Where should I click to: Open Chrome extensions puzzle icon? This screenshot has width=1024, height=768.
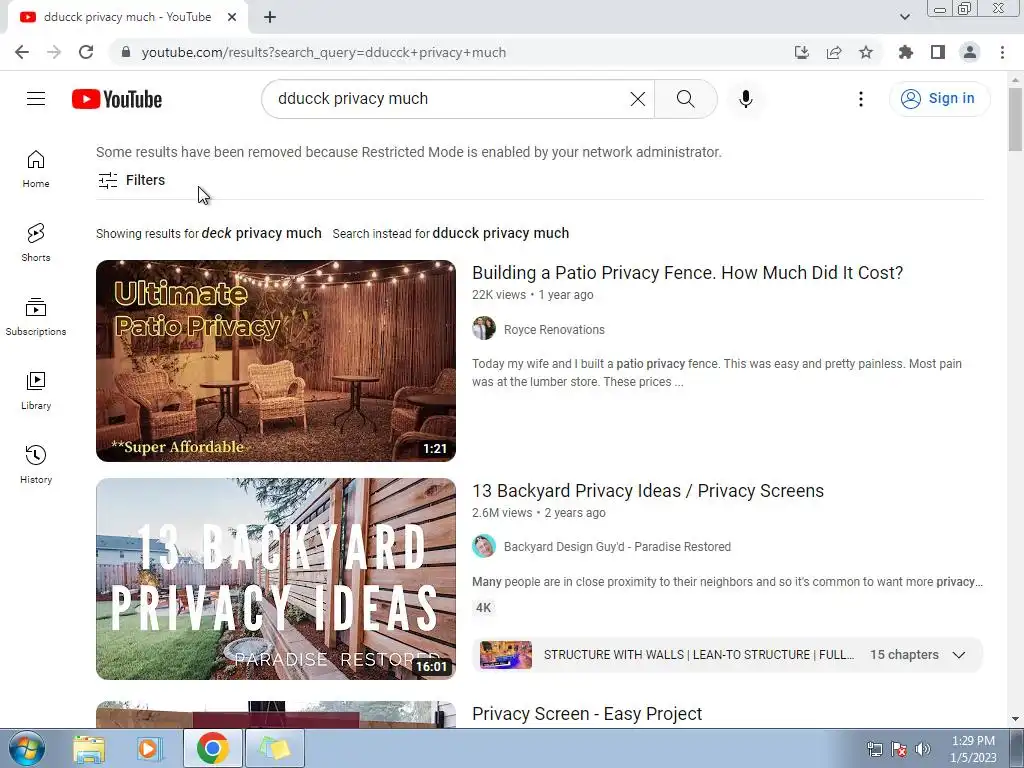pyautogui.click(x=906, y=52)
